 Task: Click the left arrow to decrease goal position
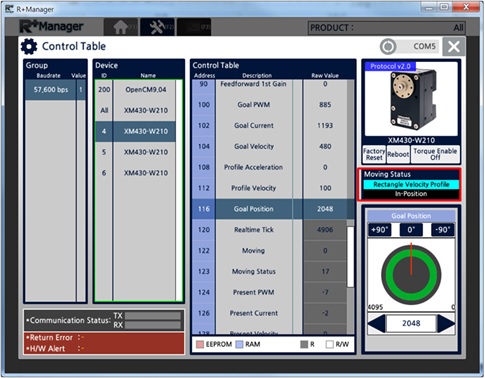coord(377,323)
